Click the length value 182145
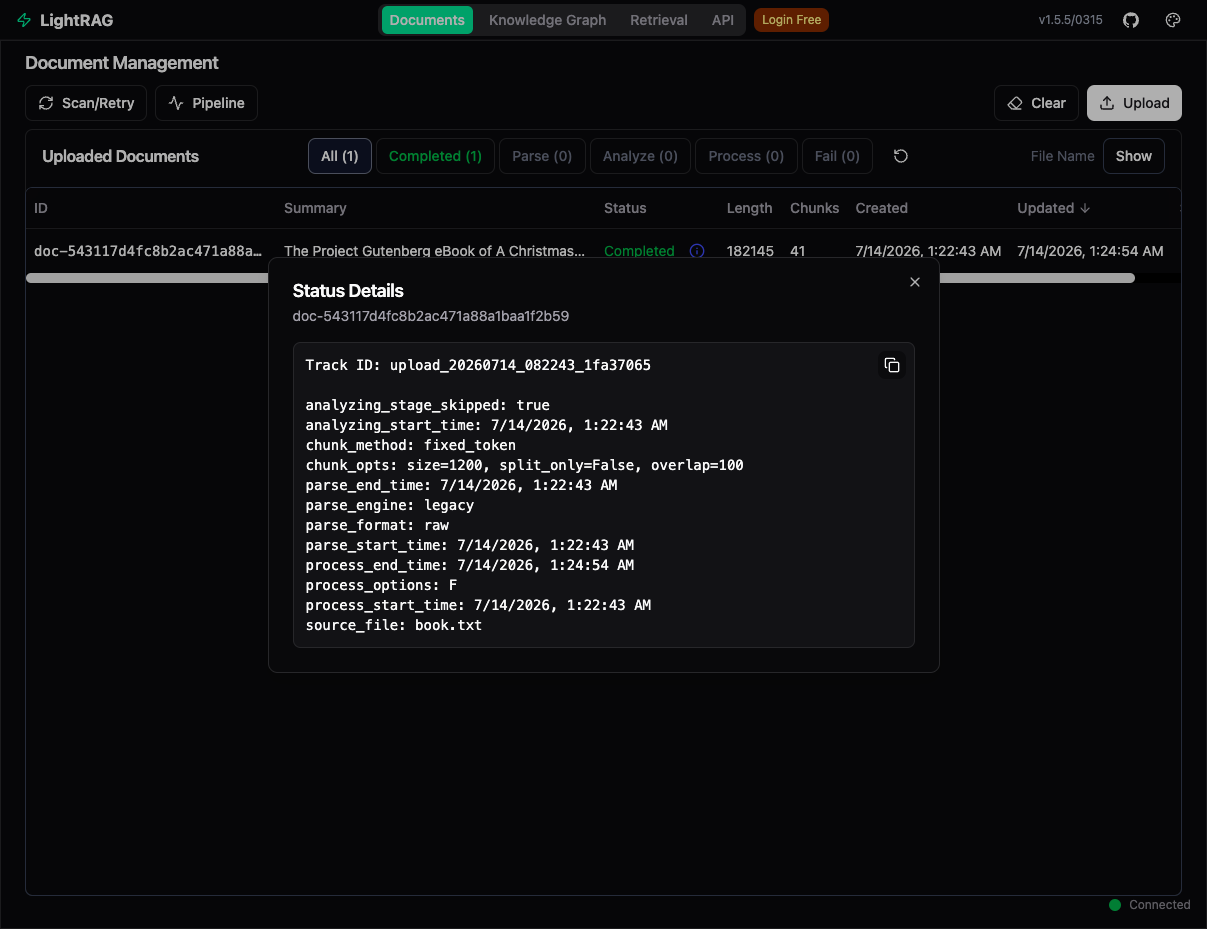1207x929 pixels. point(750,251)
